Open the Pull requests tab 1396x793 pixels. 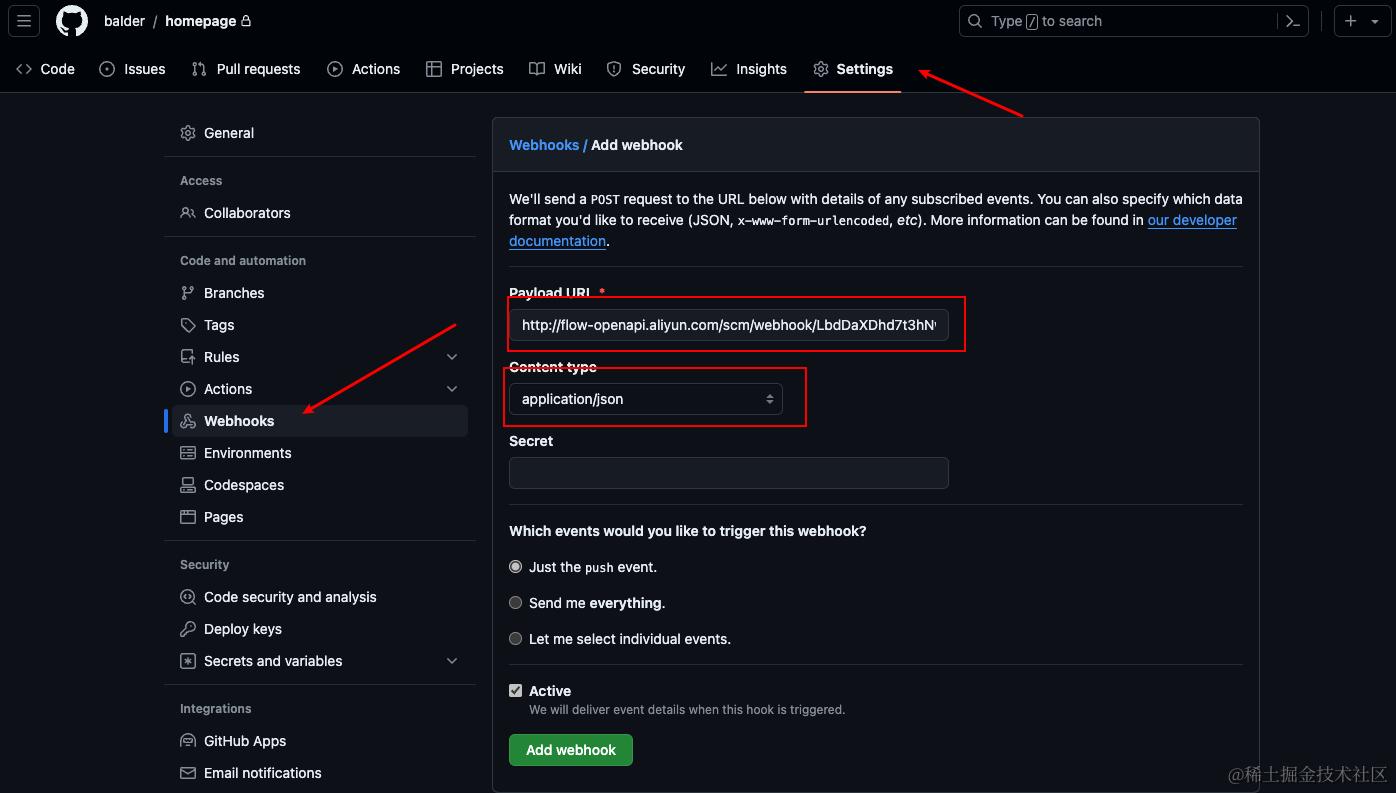pyautogui.click(x=246, y=69)
